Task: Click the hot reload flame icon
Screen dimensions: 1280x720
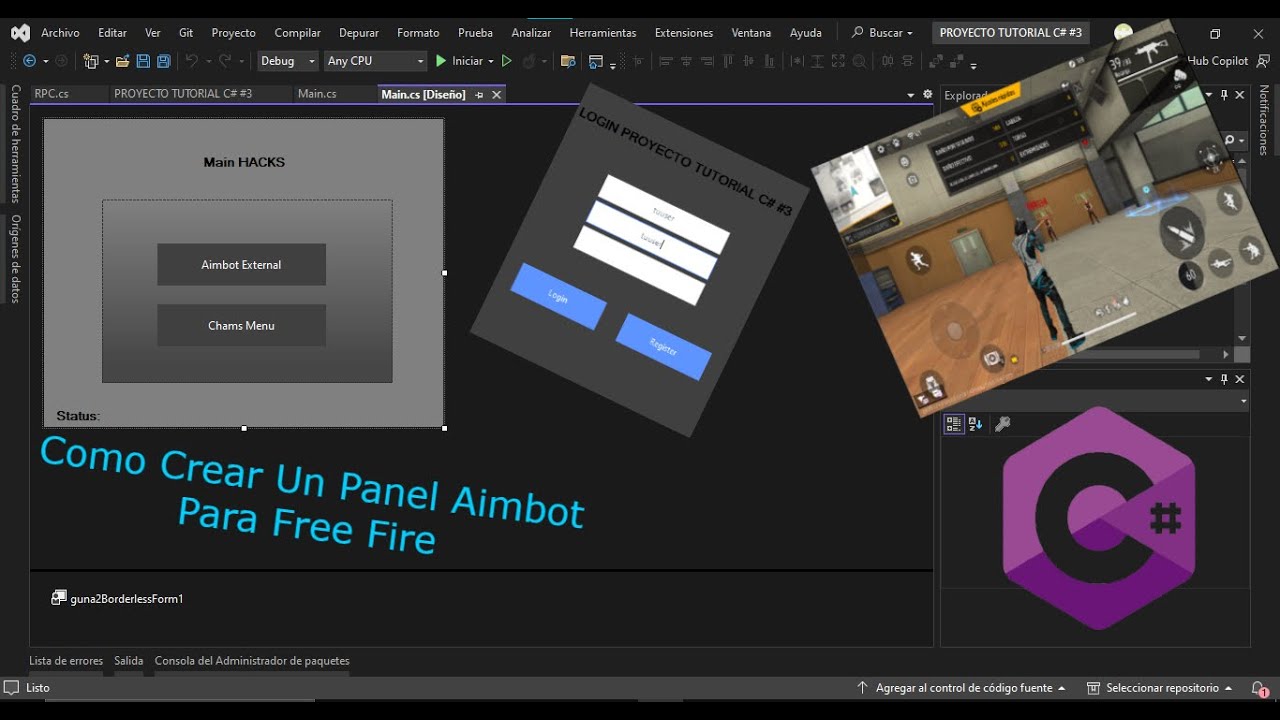Action: point(529,61)
